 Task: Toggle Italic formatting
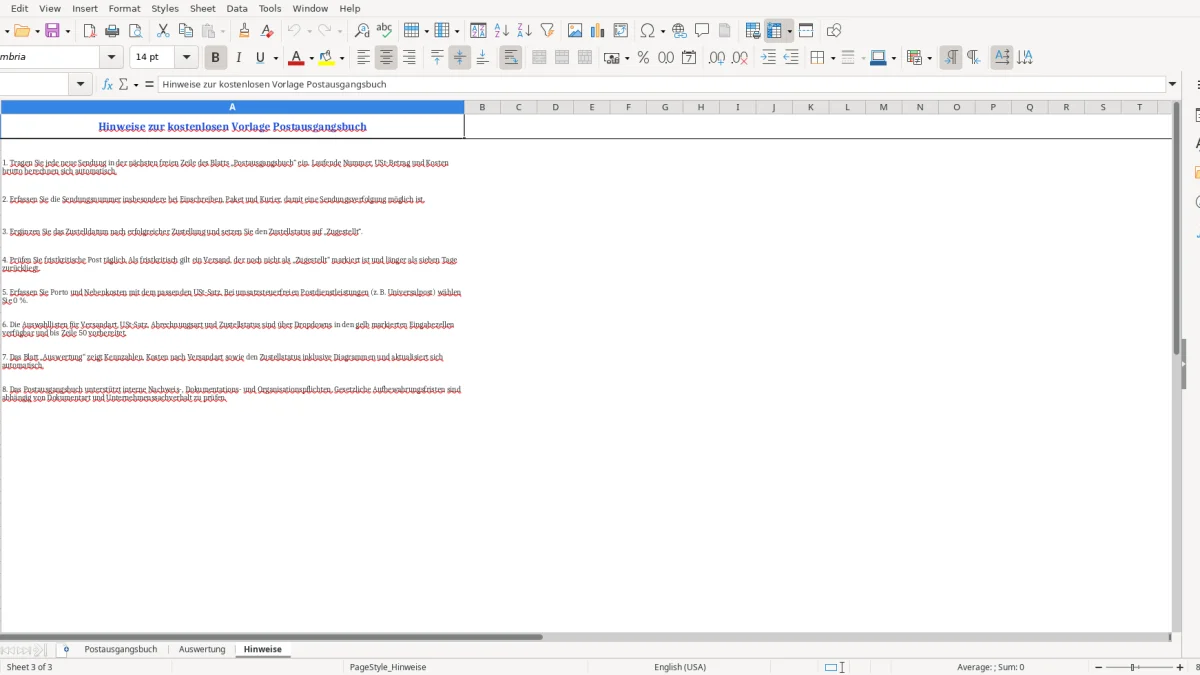(238, 58)
